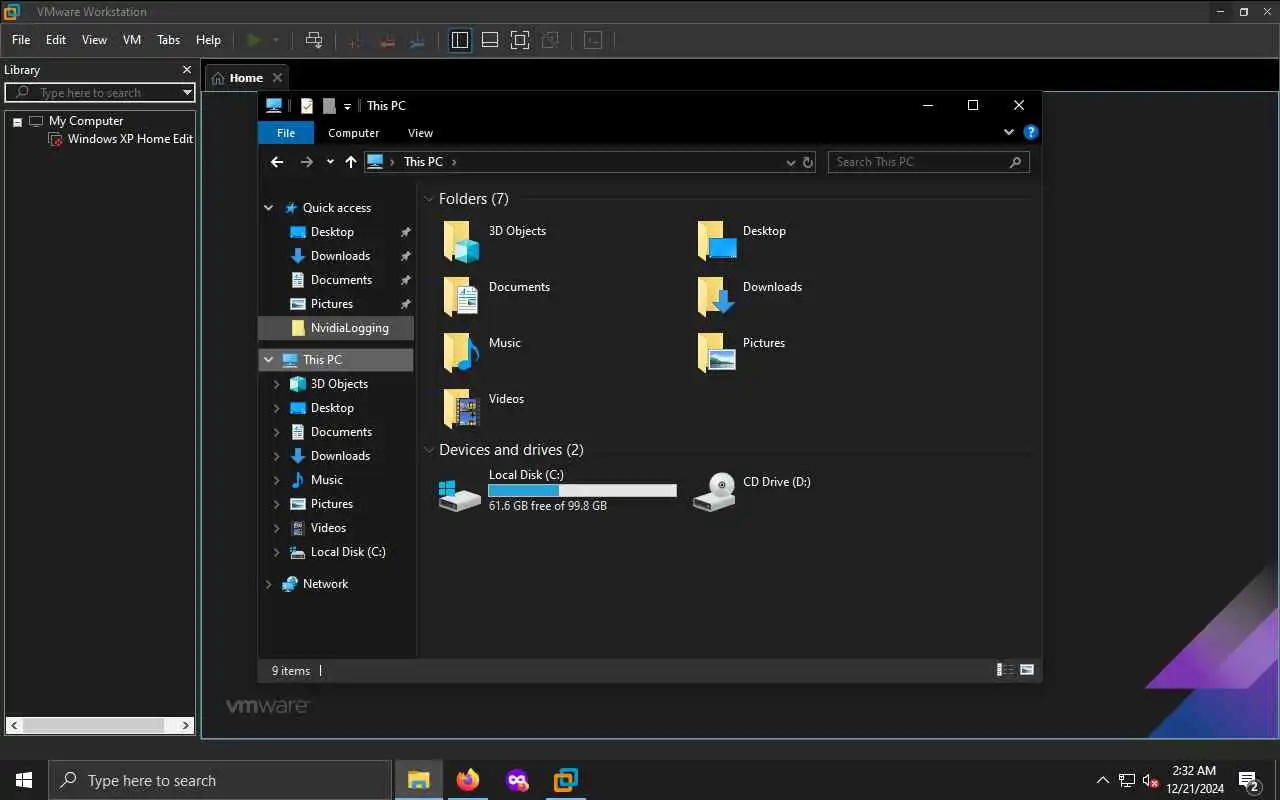Image resolution: width=1280 pixels, height=800 pixels.
Task: Click the Explorer Help question icon
Action: (1031, 132)
